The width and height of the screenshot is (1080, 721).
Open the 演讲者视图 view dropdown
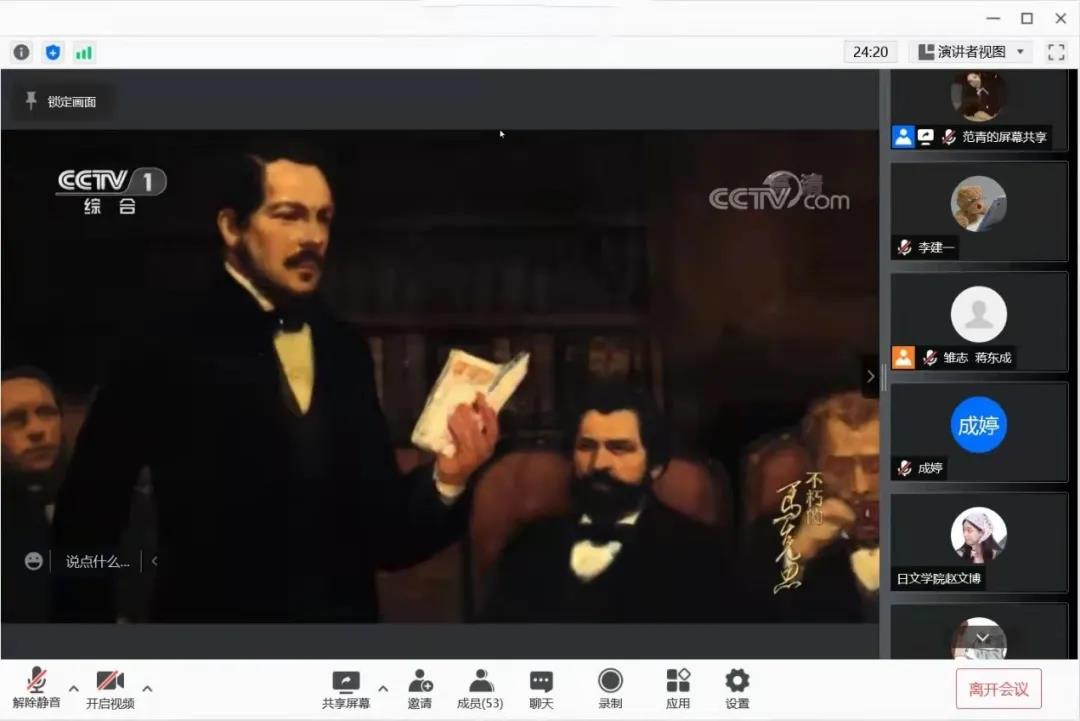point(971,52)
